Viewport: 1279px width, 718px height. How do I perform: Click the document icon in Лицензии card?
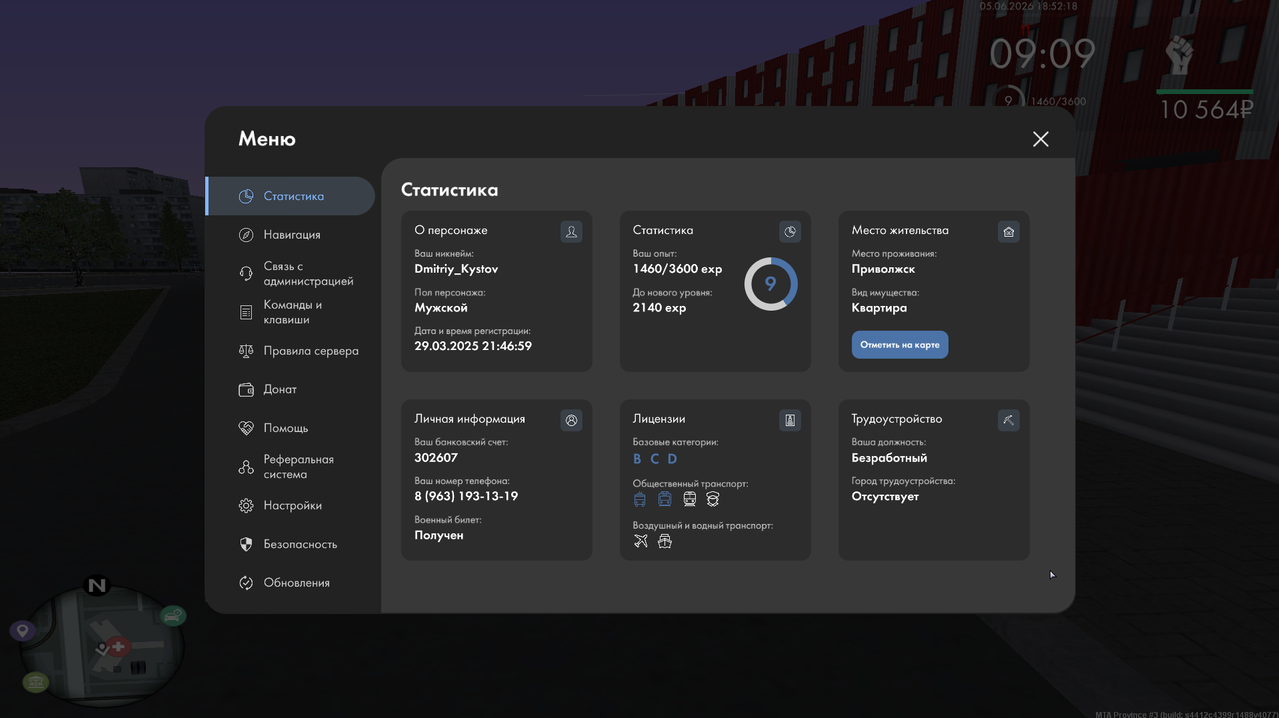tap(790, 420)
